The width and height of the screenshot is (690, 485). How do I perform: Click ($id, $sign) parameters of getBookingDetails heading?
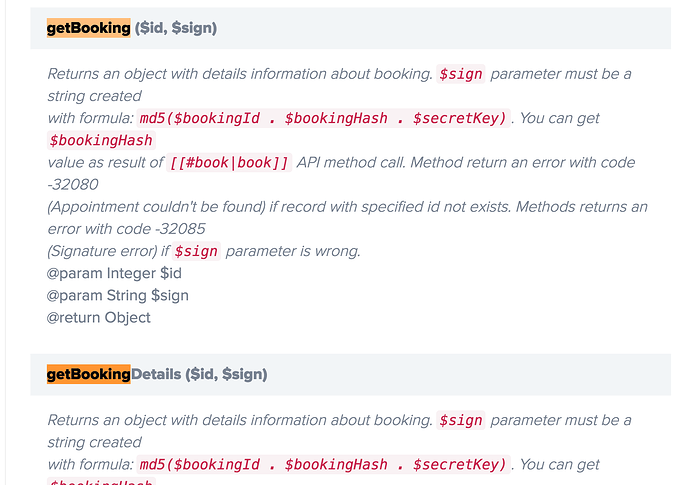pos(226,374)
